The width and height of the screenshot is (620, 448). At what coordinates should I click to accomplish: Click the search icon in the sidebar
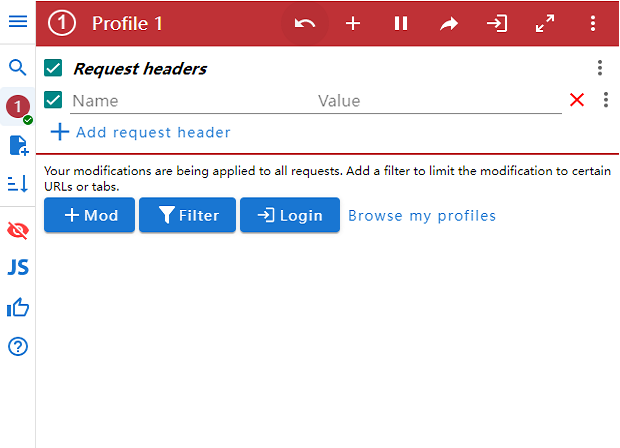pyautogui.click(x=17, y=68)
